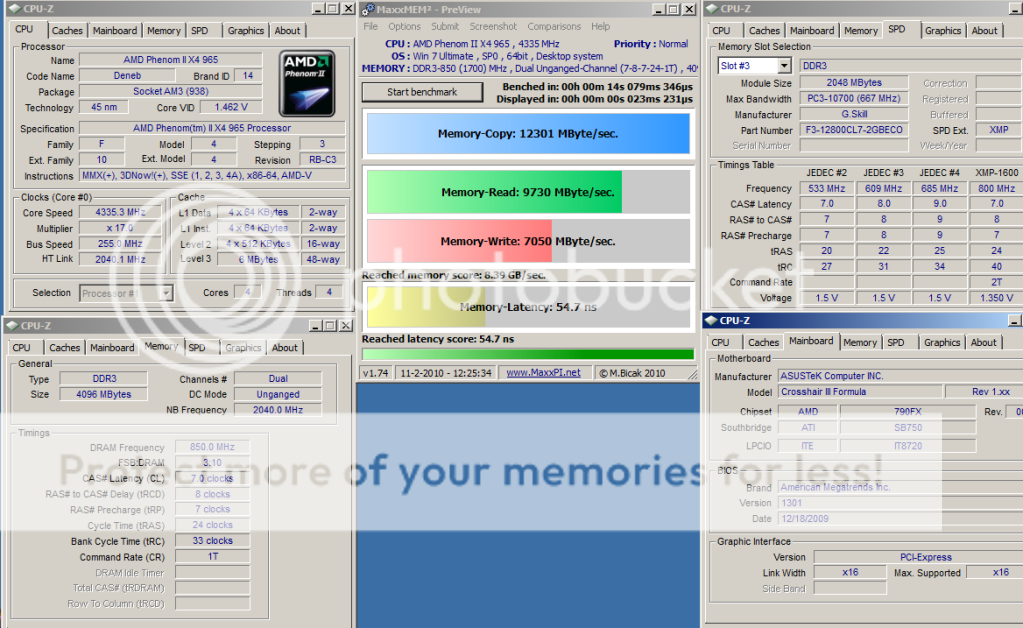The width and height of the screenshot is (1023, 628).
Task: Switch to Graphics tab in the Memory Slot Selection window
Action: (943, 31)
